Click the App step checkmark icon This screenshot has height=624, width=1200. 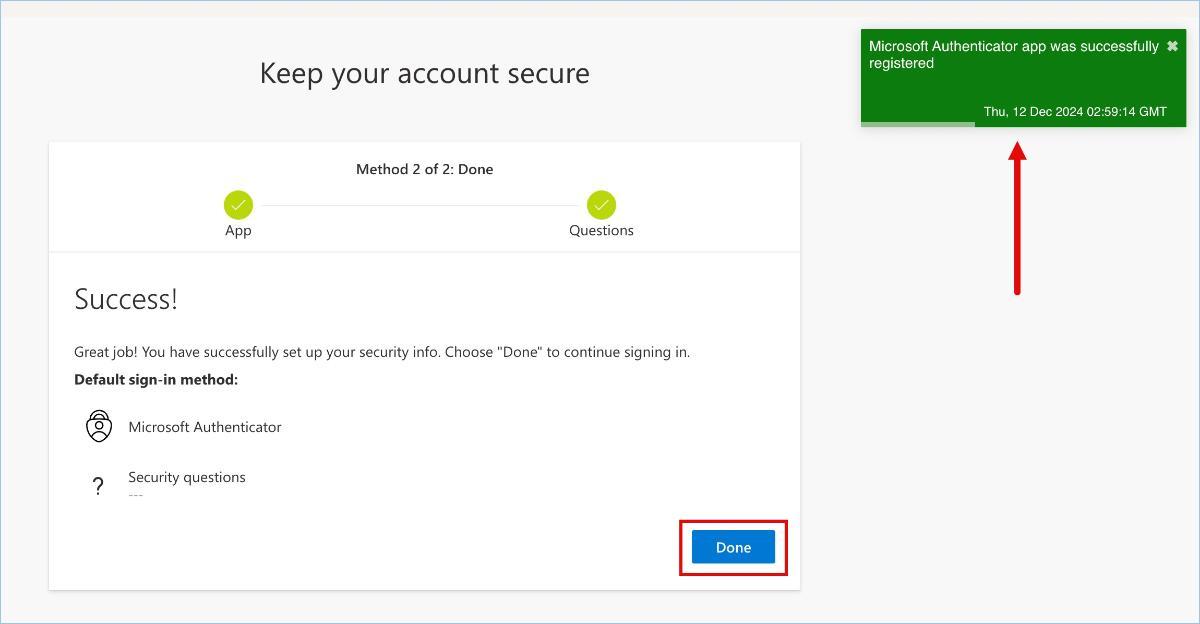(238, 205)
